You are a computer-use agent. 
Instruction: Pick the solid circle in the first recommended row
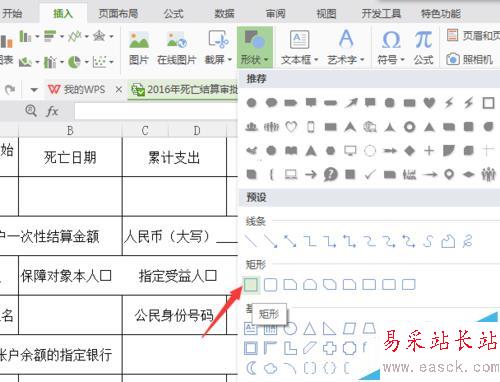(x=251, y=103)
